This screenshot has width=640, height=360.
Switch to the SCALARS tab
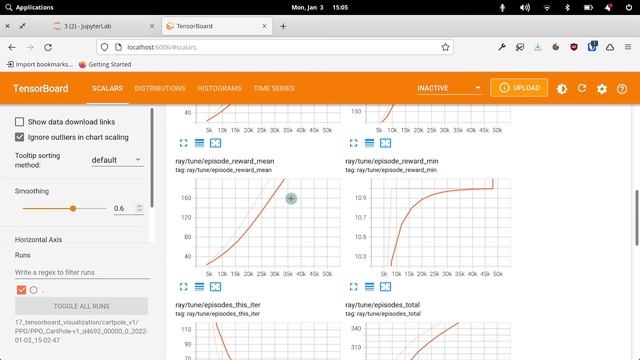point(107,88)
